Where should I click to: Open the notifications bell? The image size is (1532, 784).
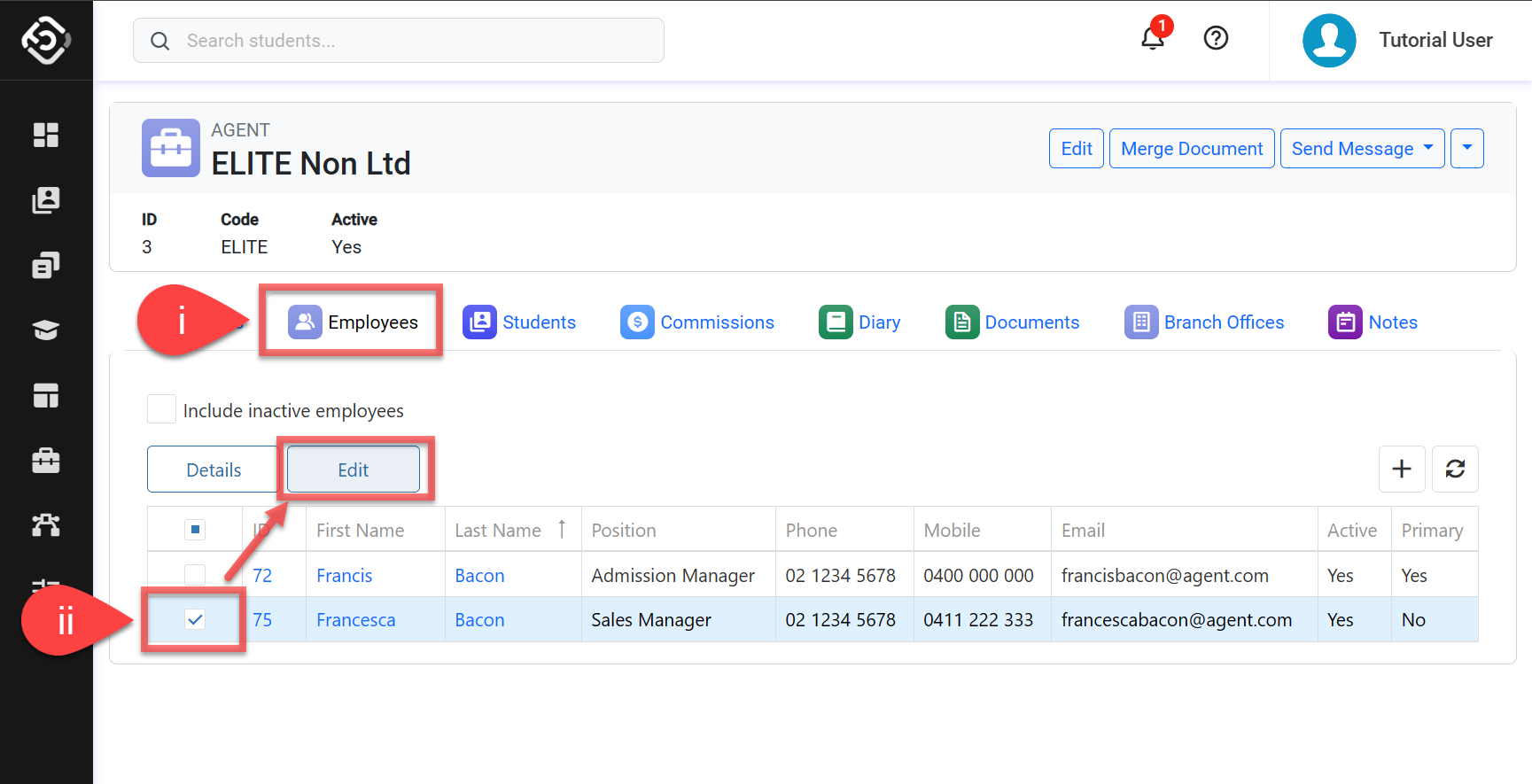coord(1152,39)
